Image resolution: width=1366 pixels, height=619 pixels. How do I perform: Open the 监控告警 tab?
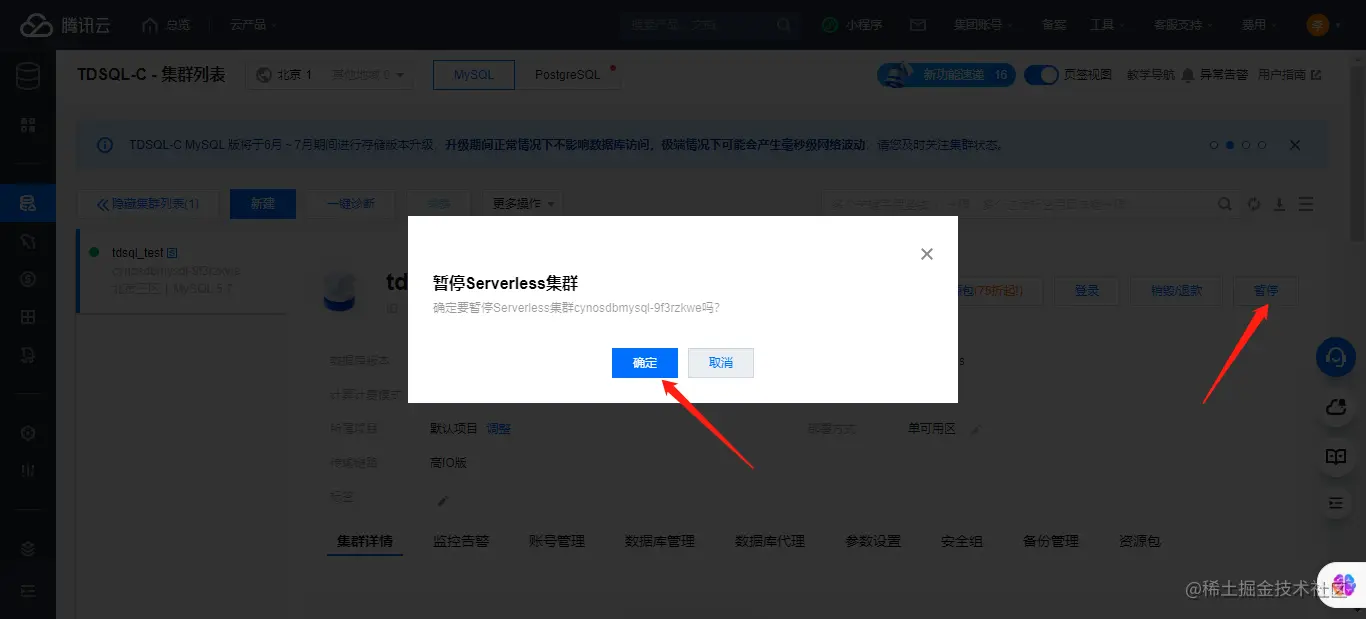[461, 541]
